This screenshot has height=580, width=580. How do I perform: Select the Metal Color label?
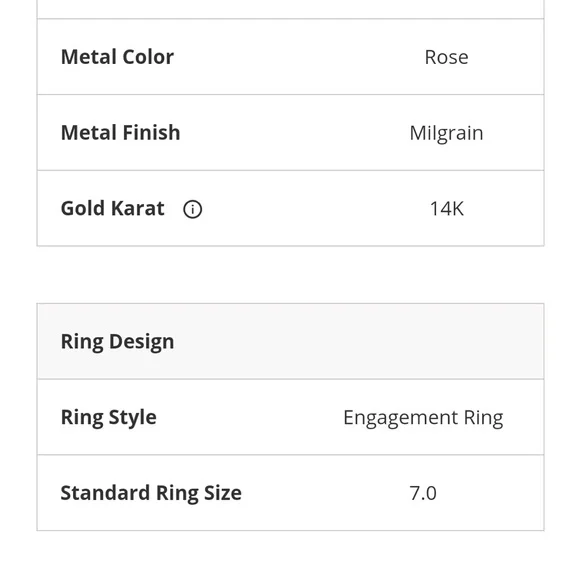click(117, 57)
